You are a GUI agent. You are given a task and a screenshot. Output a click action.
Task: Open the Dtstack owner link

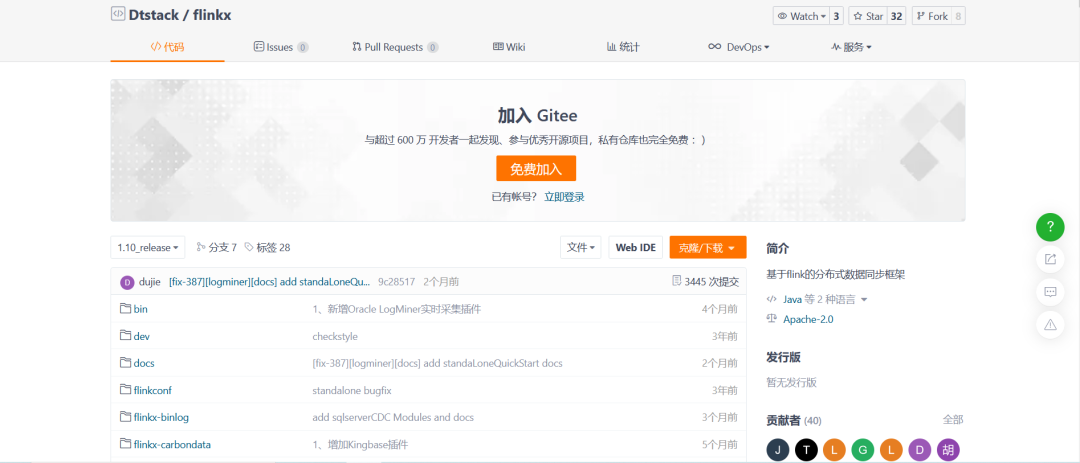pos(152,15)
